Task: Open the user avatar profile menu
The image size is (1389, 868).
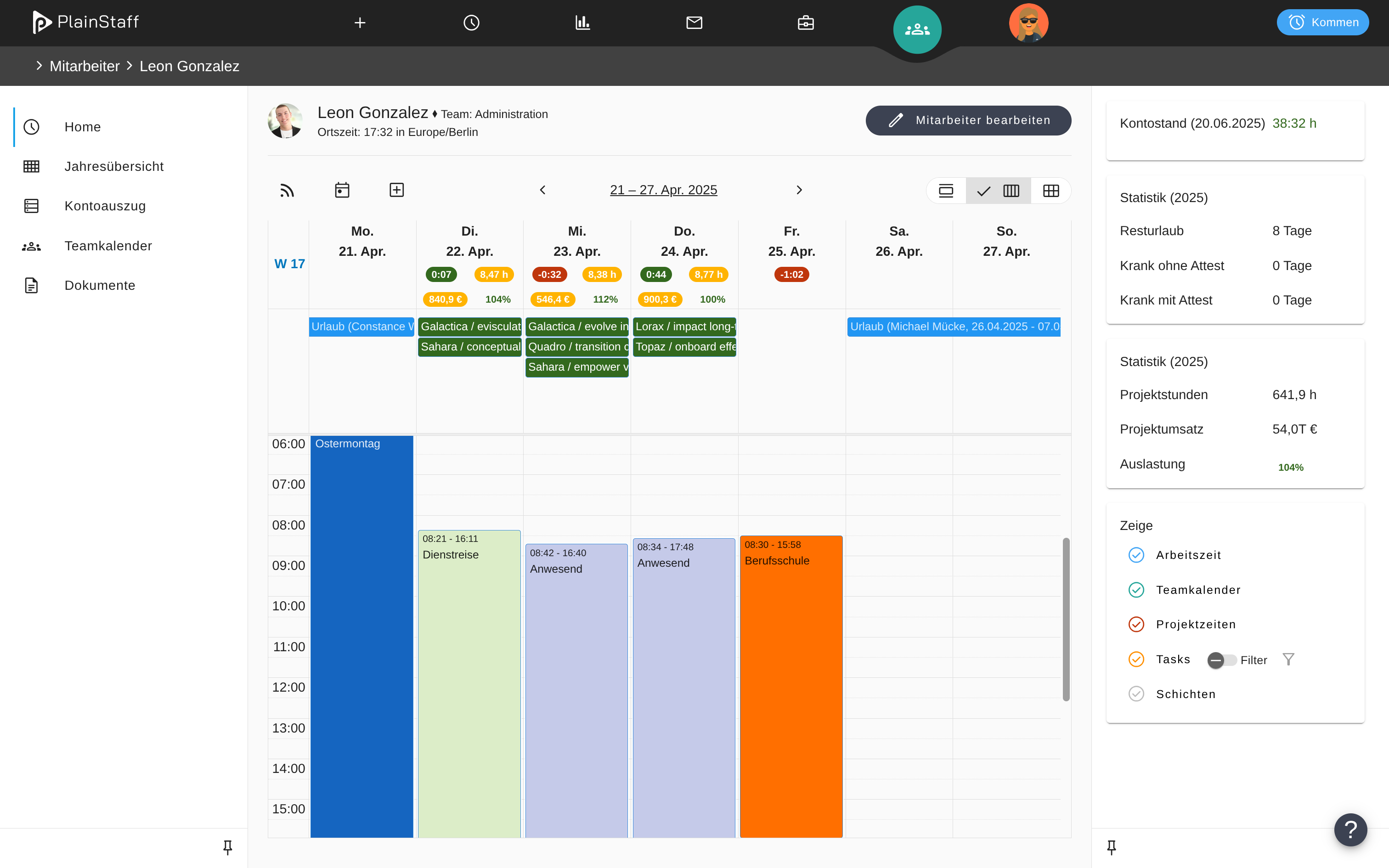Action: pyautogui.click(x=1028, y=23)
